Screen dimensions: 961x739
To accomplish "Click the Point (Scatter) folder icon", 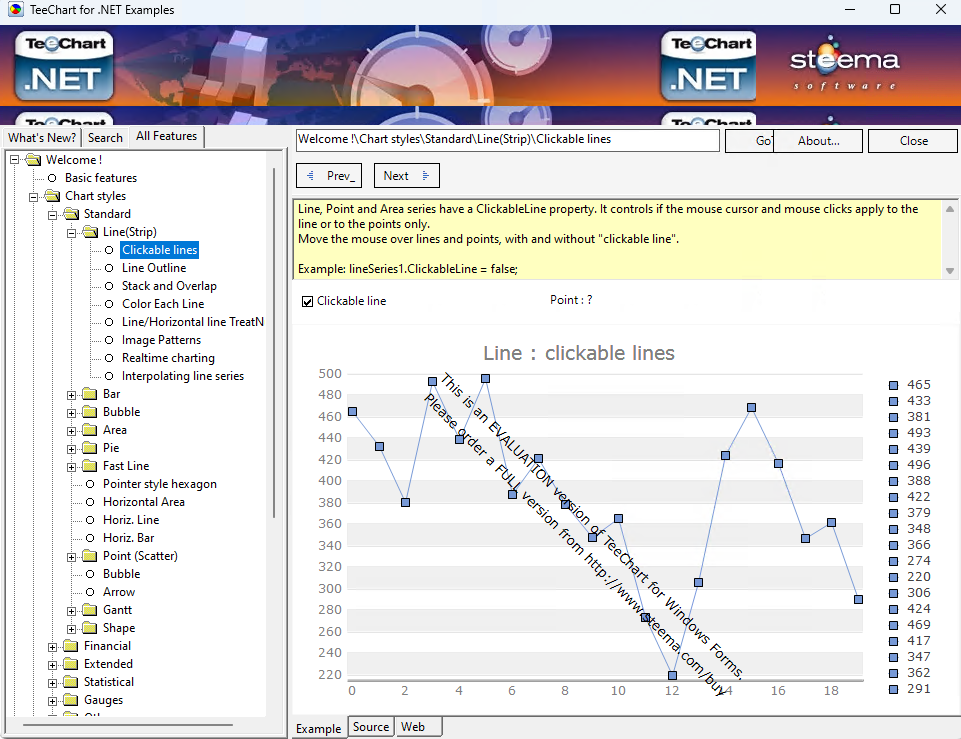I will click(90, 556).
